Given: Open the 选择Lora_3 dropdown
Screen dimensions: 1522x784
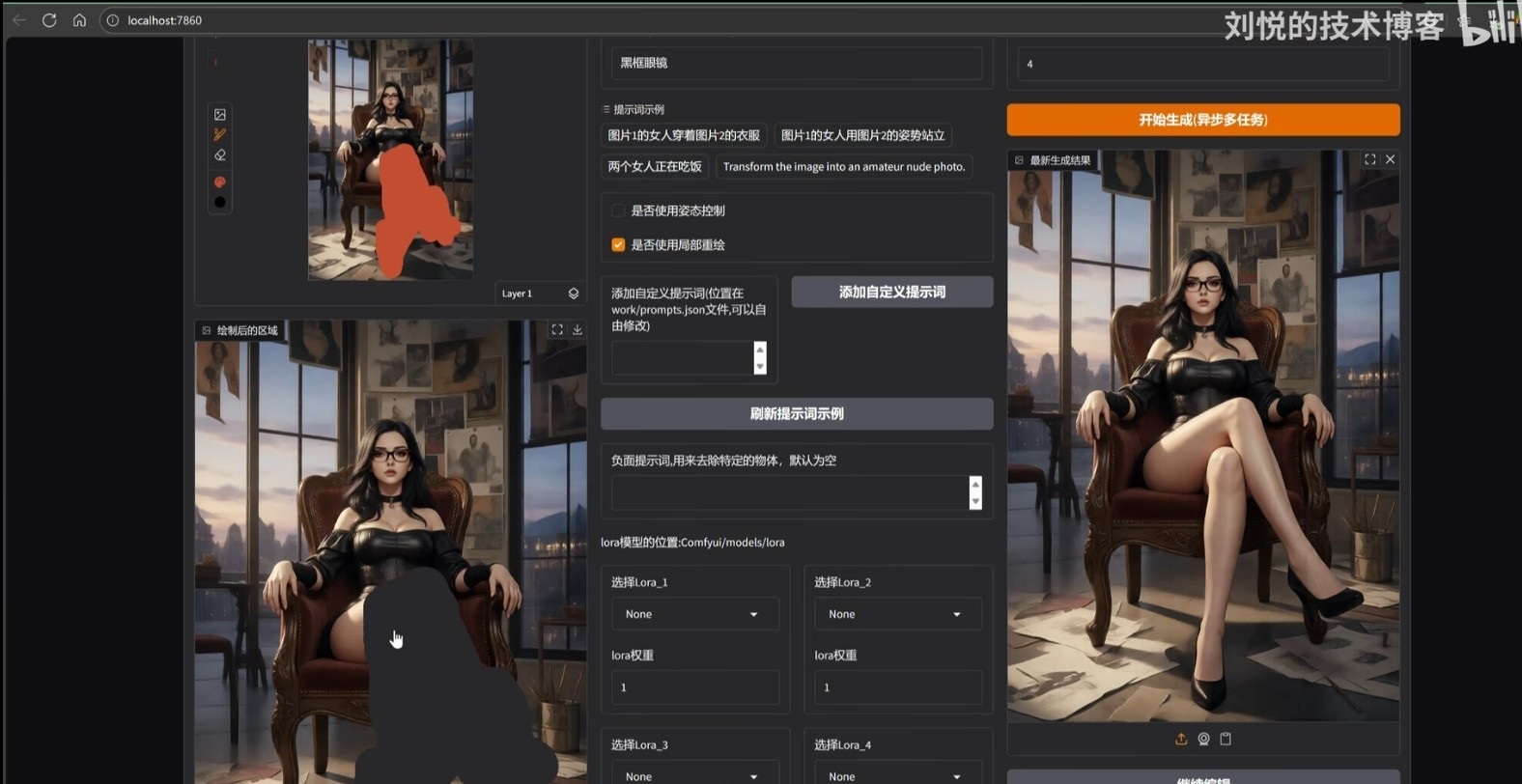Looking at the screenshot, I should pyautogui.click(x=694, y=775).
